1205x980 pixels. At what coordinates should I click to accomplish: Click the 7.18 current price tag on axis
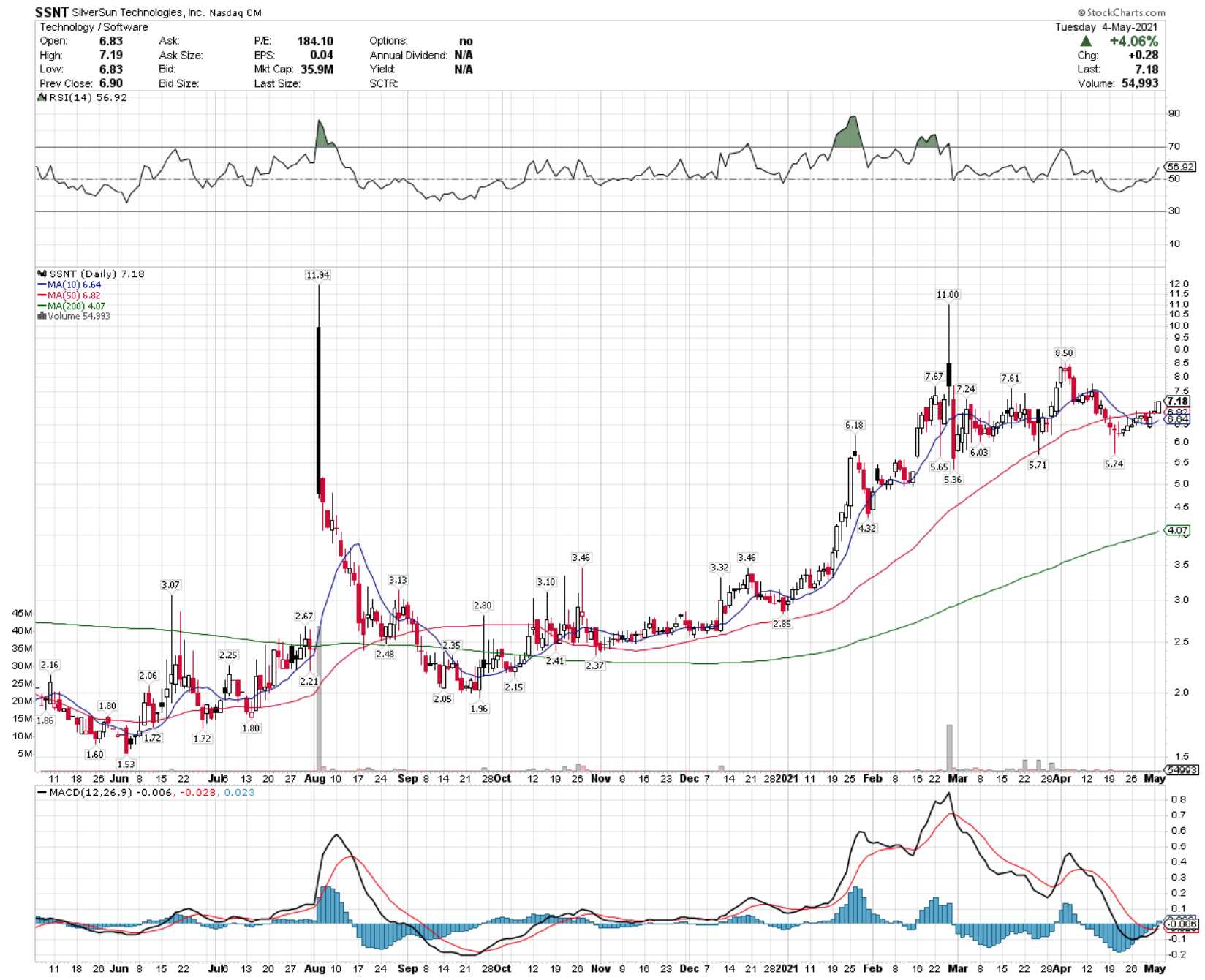tap(1178, 402)
